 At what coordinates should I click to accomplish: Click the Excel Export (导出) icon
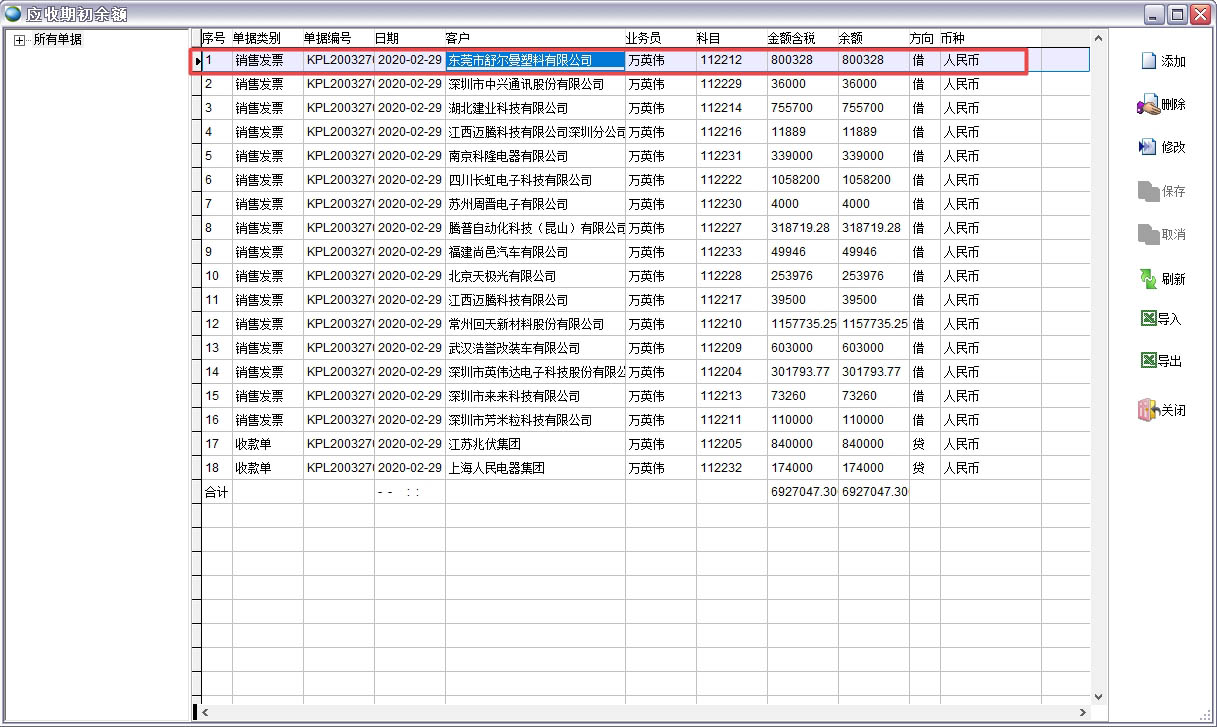coord(1148,361)
